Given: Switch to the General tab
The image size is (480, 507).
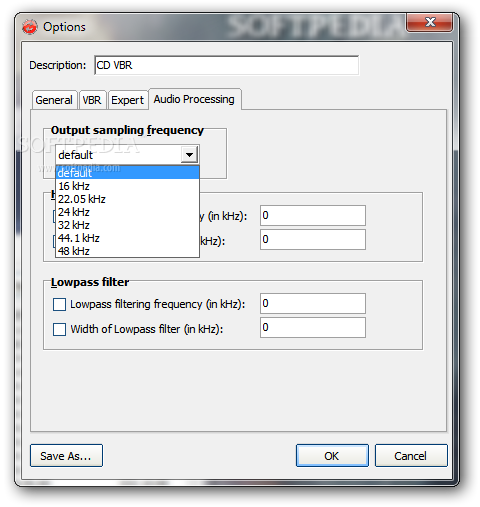Looking at the screenshot, I should coord(54,100).
